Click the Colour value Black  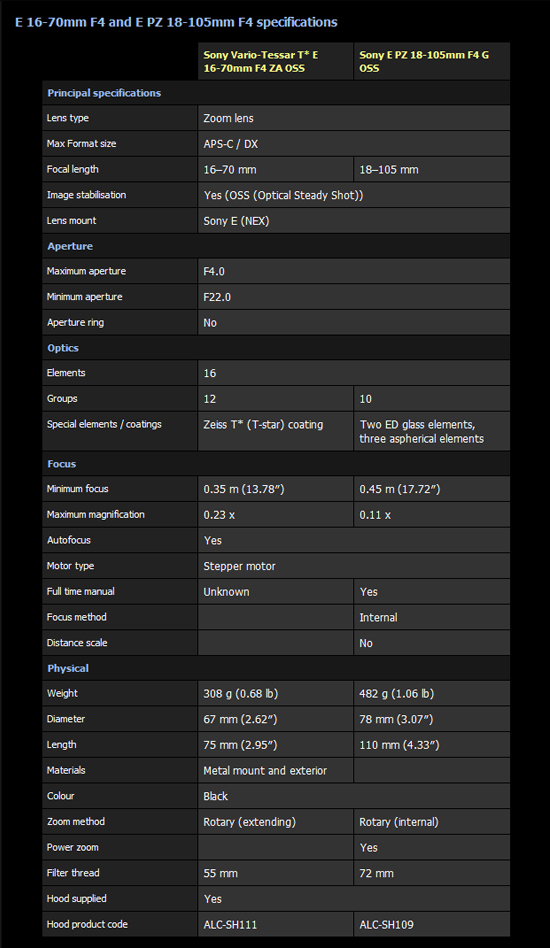click(216, 796)
